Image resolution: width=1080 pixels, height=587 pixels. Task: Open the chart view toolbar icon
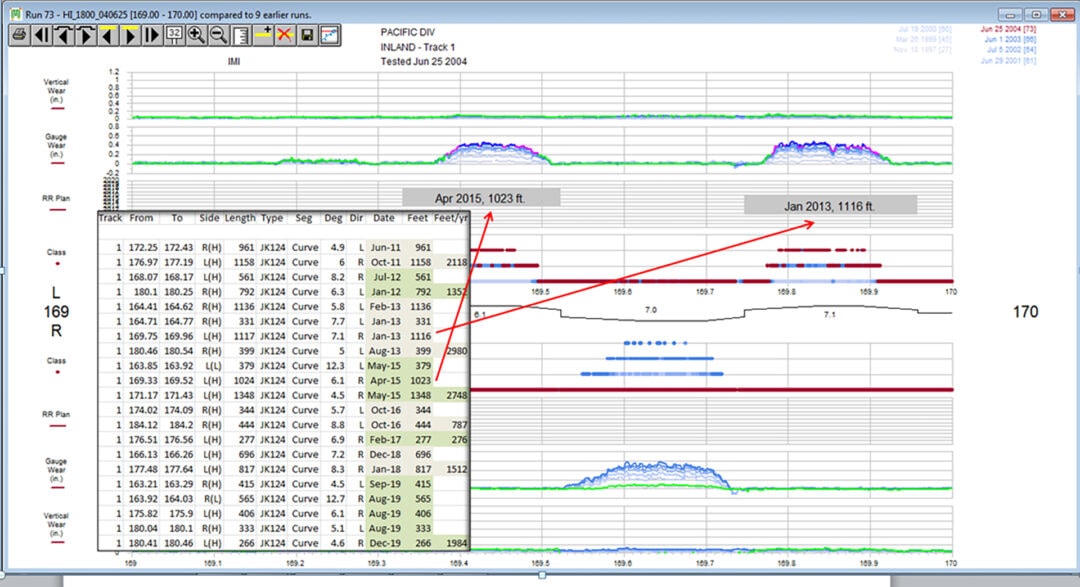pos(329,34)
